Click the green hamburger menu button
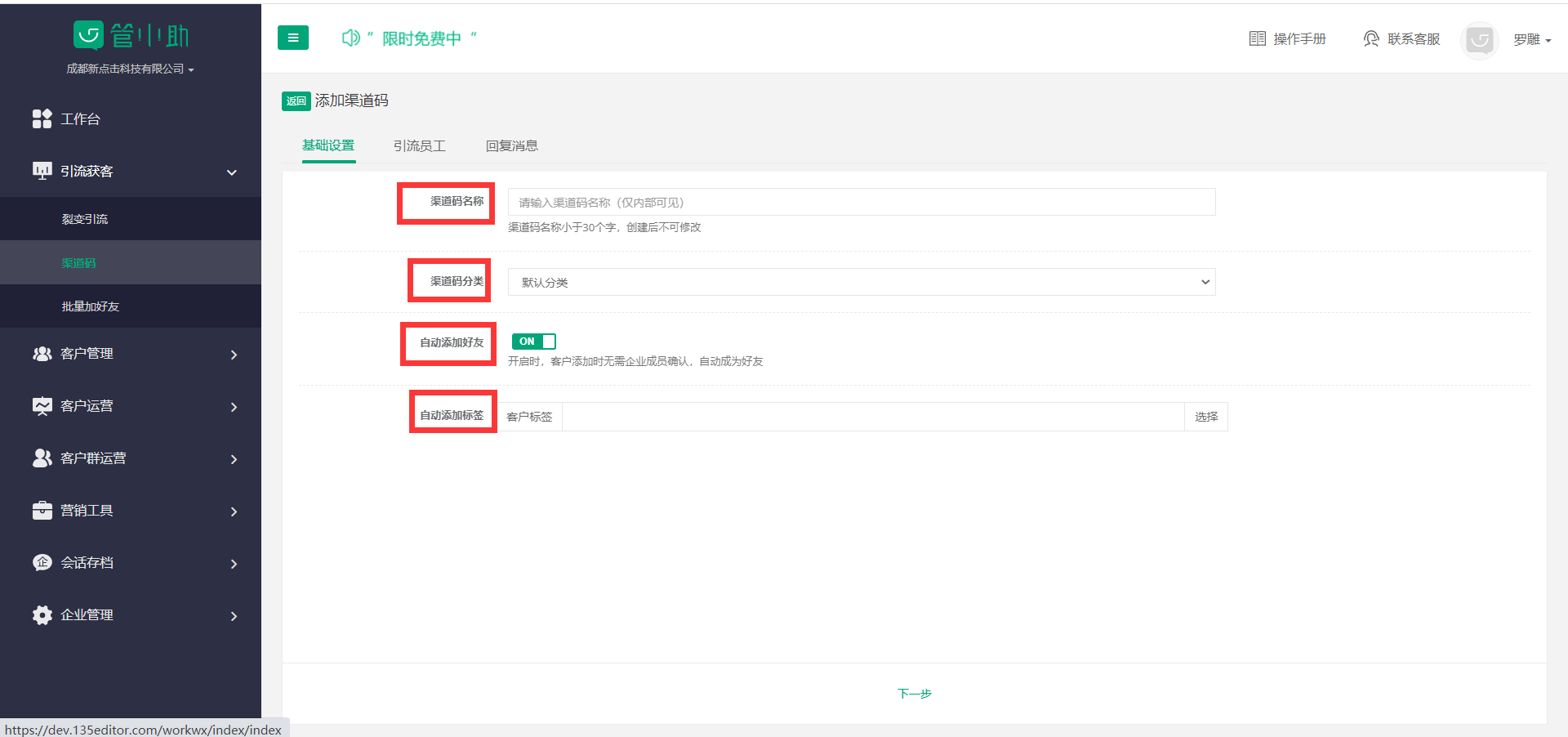The width and height of the screenshot is (1568, 737). coord(293,38)
